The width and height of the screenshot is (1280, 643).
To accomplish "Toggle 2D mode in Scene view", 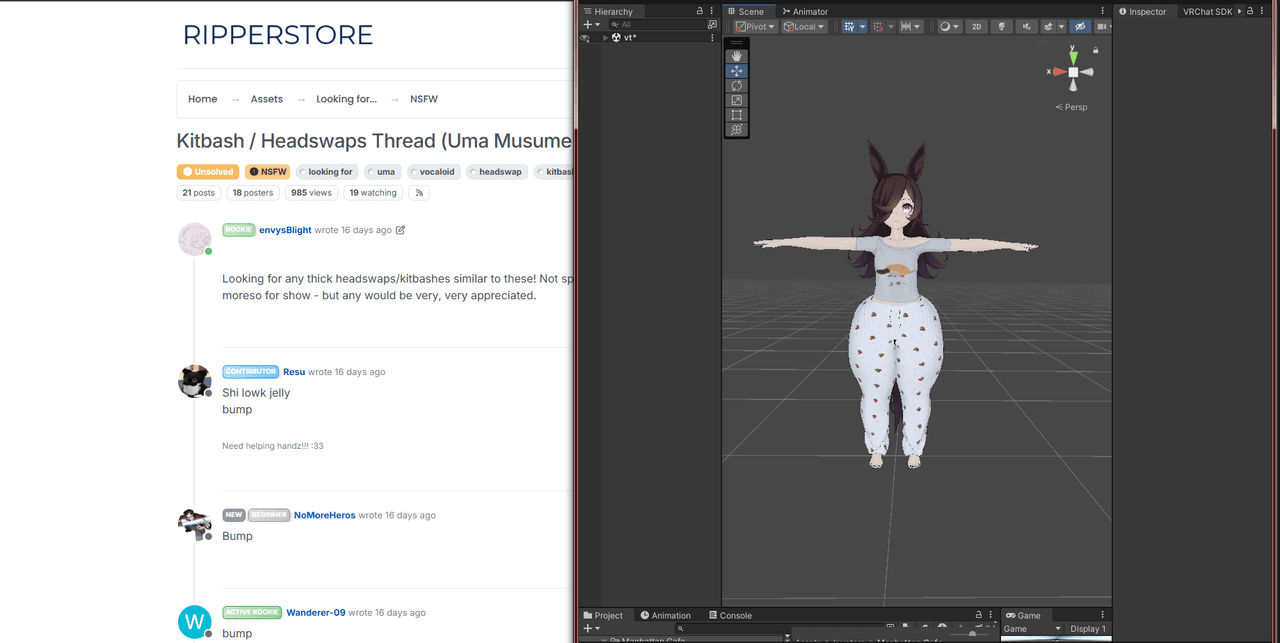I will pos(977,27).
